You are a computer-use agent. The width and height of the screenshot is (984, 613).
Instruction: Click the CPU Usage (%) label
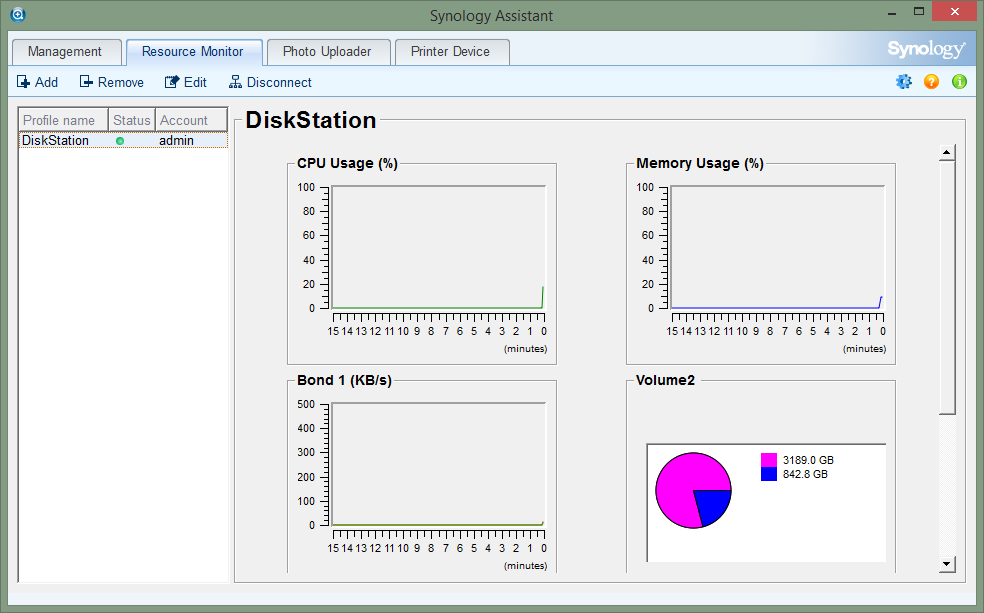click(347, 163)
